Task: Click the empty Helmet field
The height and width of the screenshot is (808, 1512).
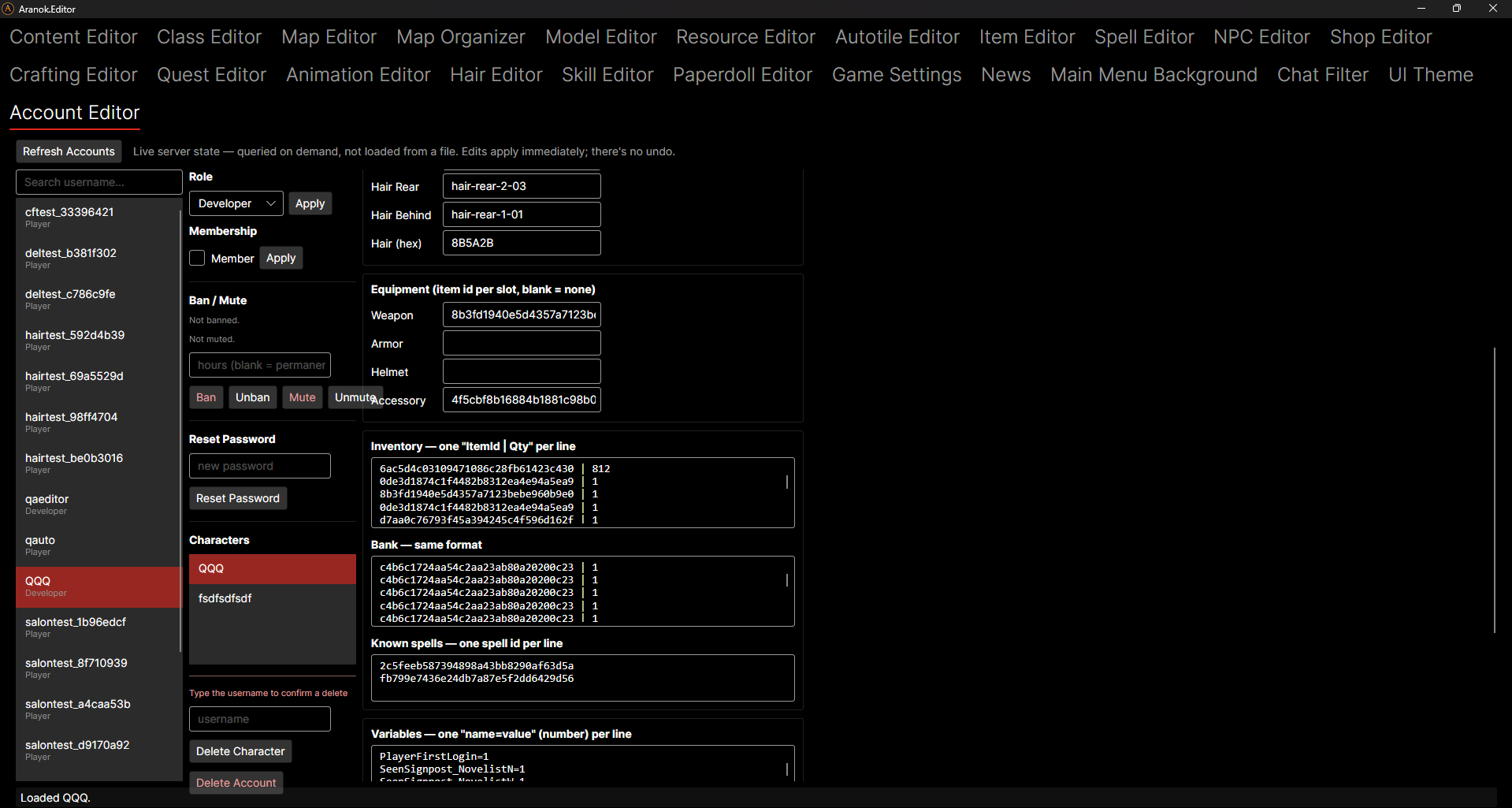Action: [x=522, y=371]
